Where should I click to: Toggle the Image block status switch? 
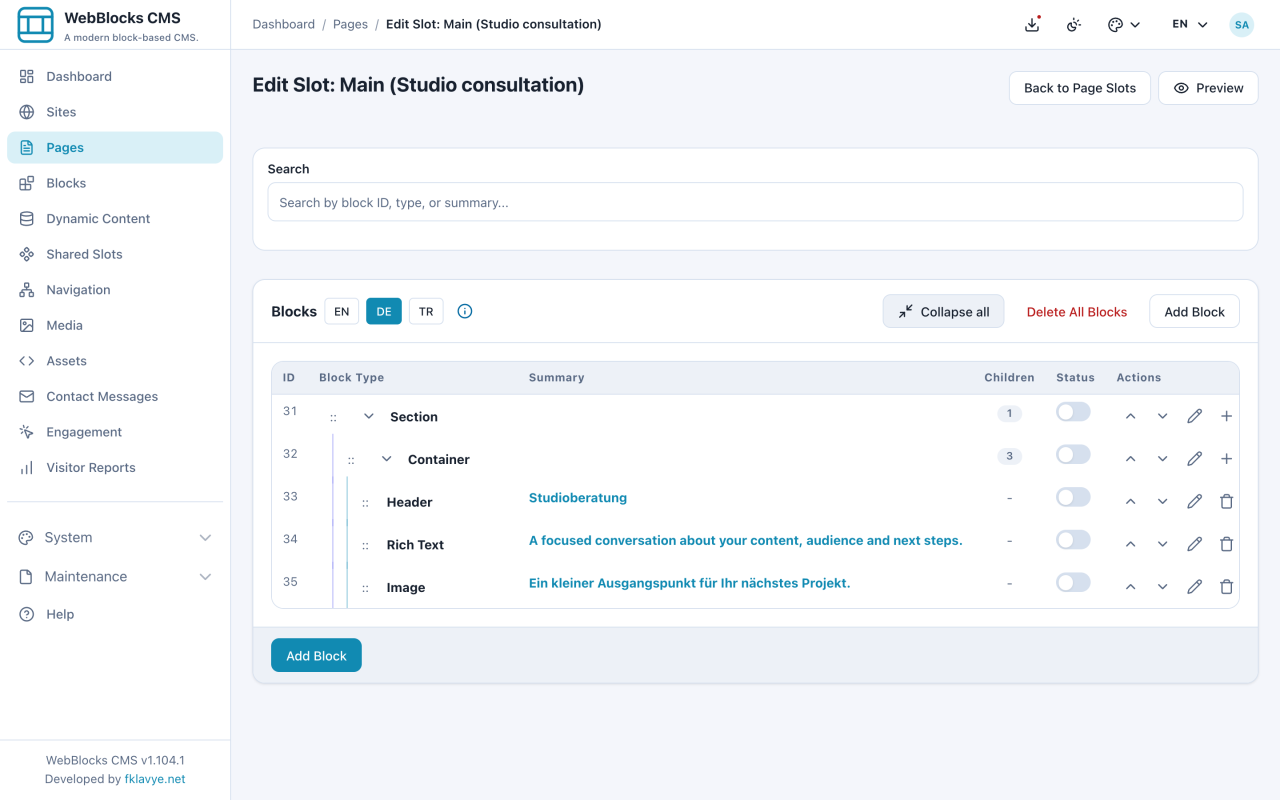(x=1073, y=583)
